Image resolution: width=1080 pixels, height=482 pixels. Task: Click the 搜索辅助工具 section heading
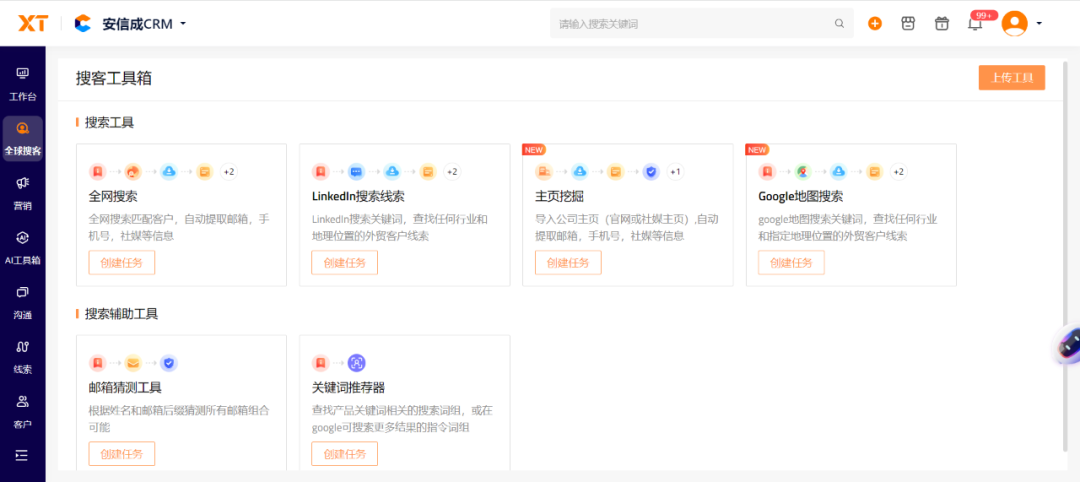coord(122,314)
